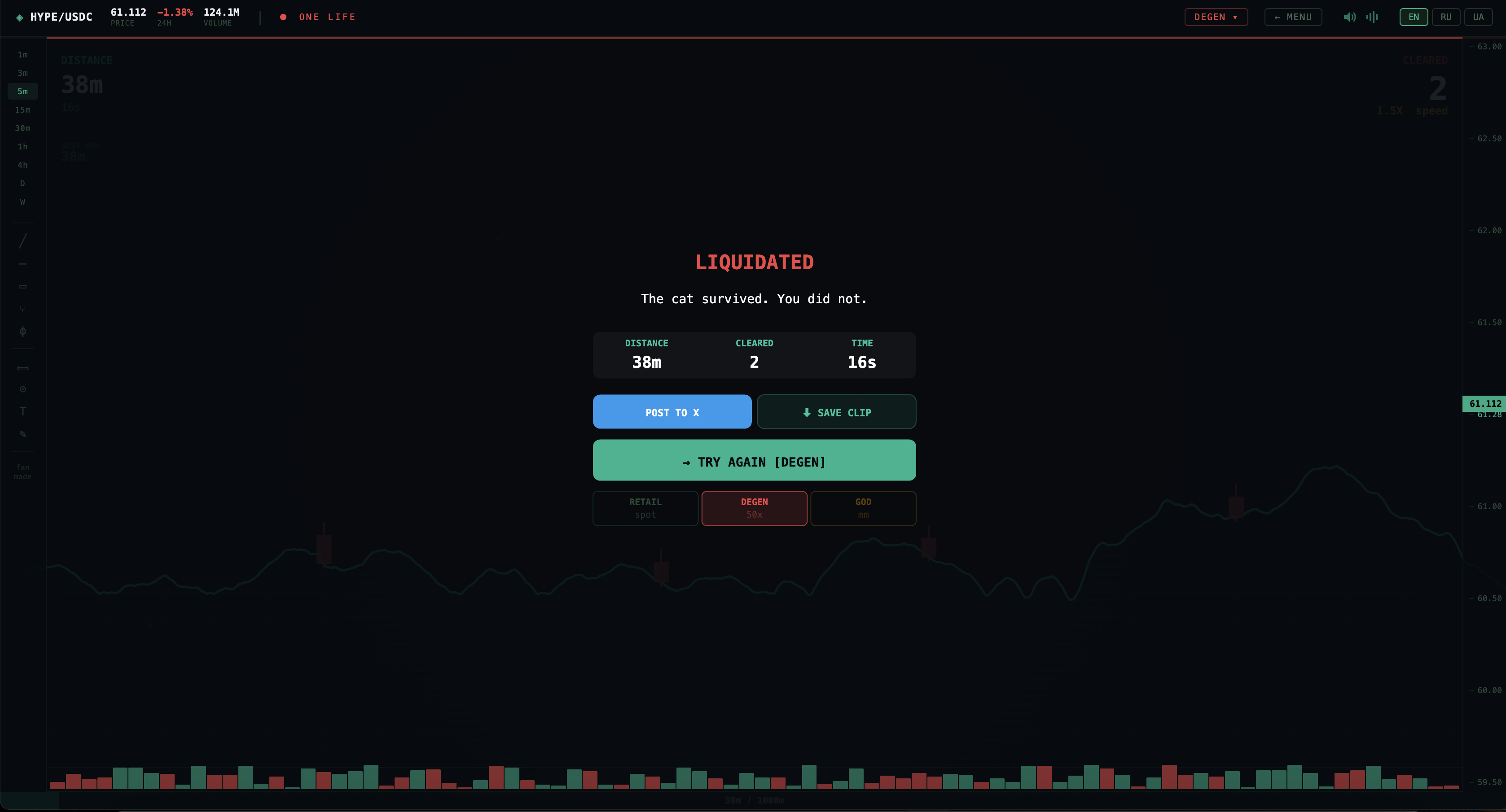Click the SAVE CLIP button
The width and height of the screenshot is (1506, 812).
tap(837, 412)
